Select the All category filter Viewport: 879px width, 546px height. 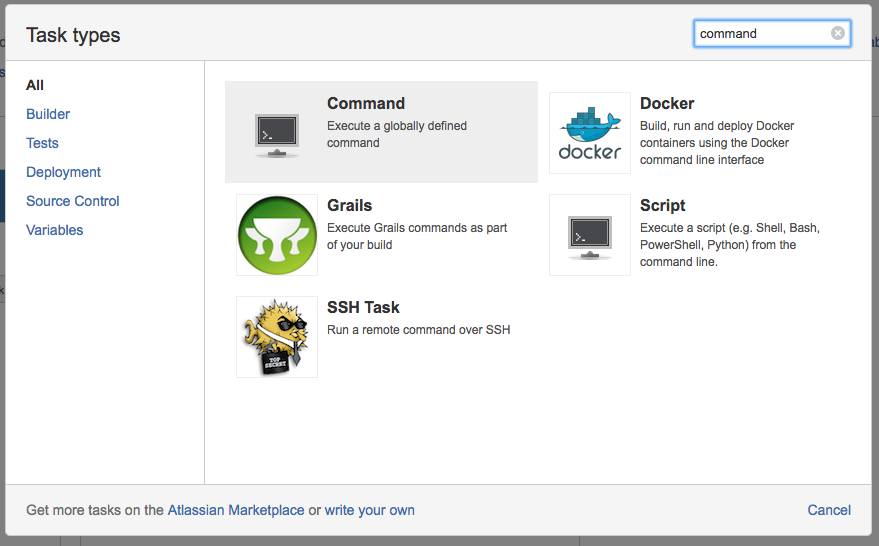(x=35, y=85)
